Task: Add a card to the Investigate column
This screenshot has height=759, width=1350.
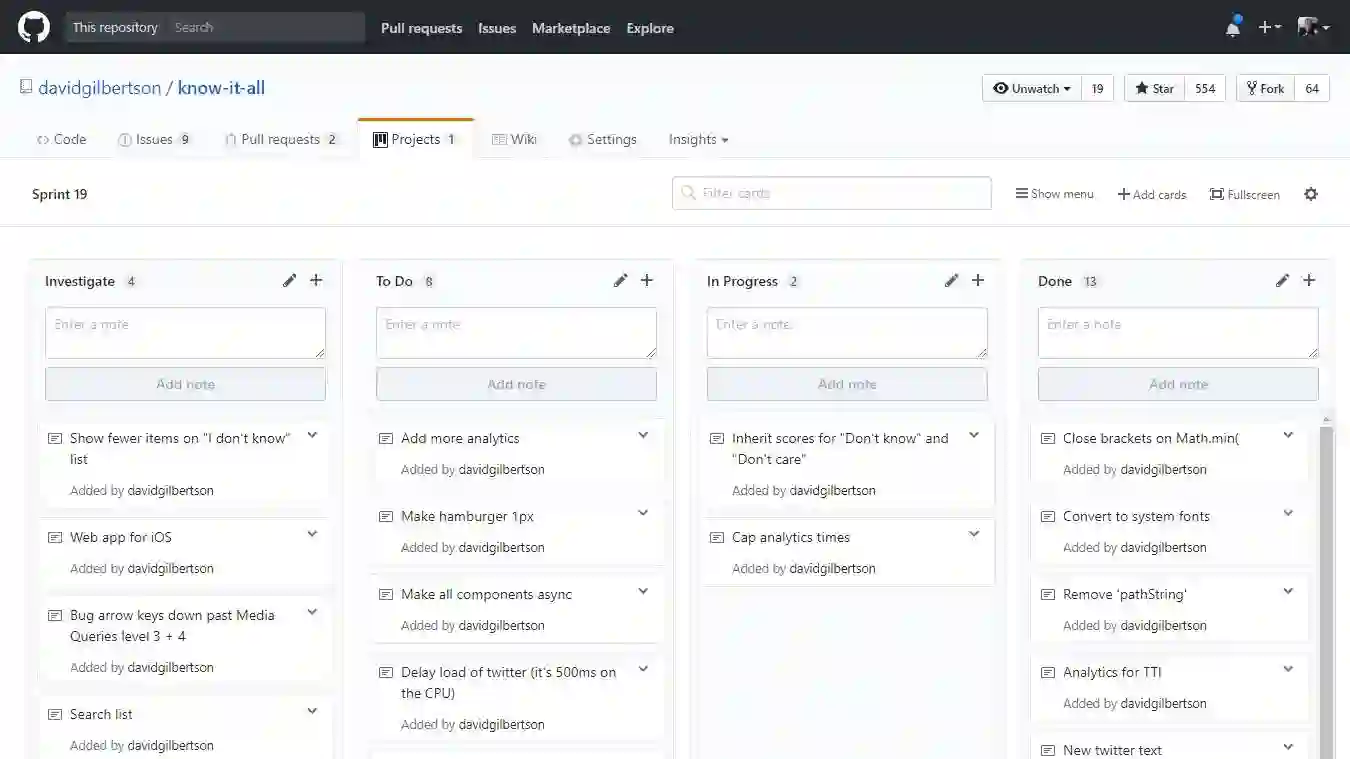Action: coord(316,281)
